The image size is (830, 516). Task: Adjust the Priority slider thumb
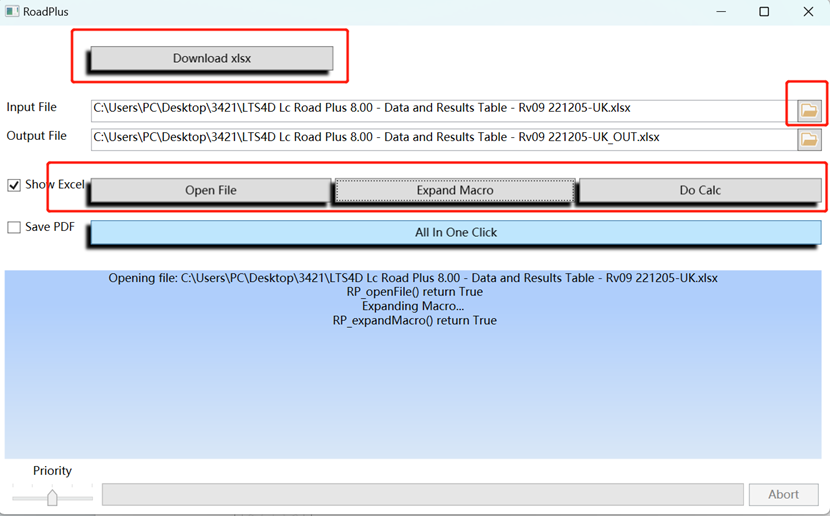(x=52, y=497)
